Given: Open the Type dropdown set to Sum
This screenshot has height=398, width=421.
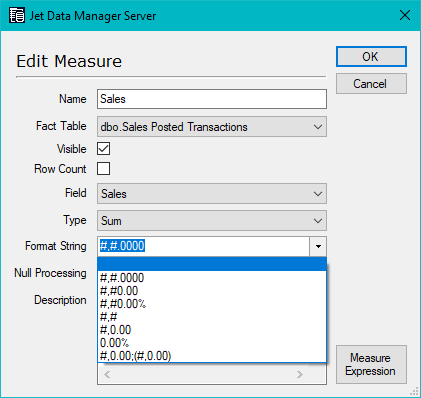Looking at the screenshot, I should tap(212, 220).
